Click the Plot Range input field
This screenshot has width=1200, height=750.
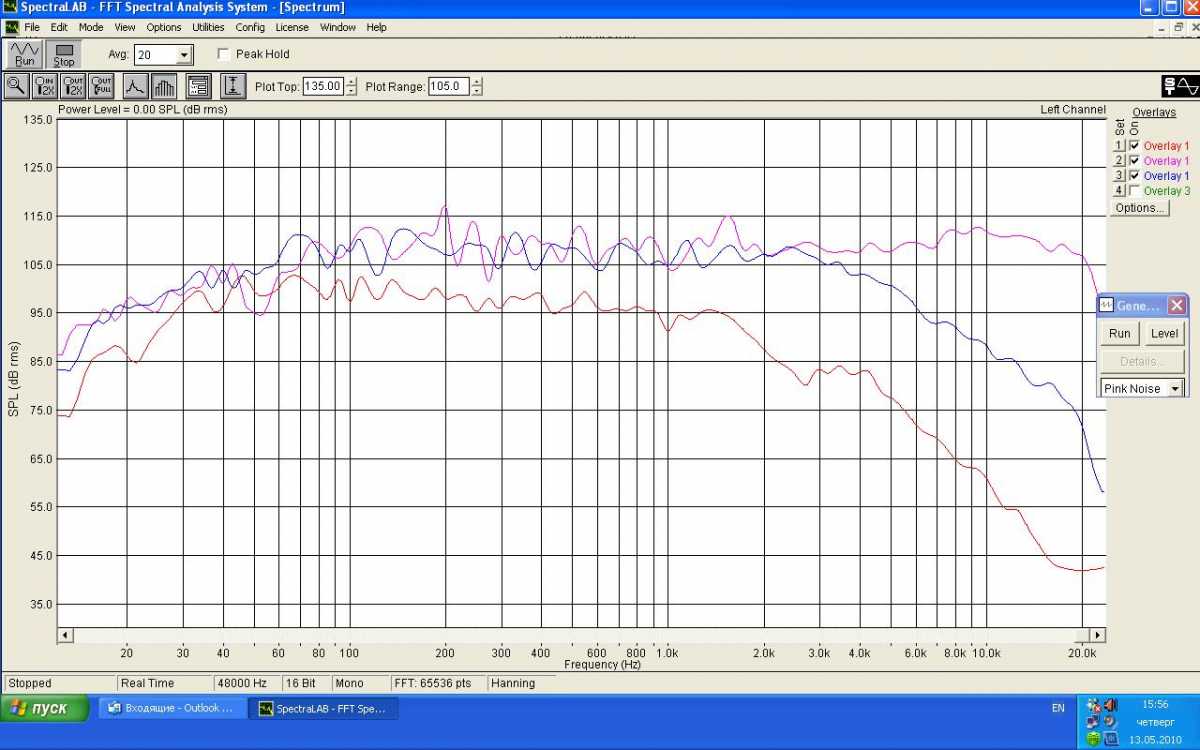448,87
